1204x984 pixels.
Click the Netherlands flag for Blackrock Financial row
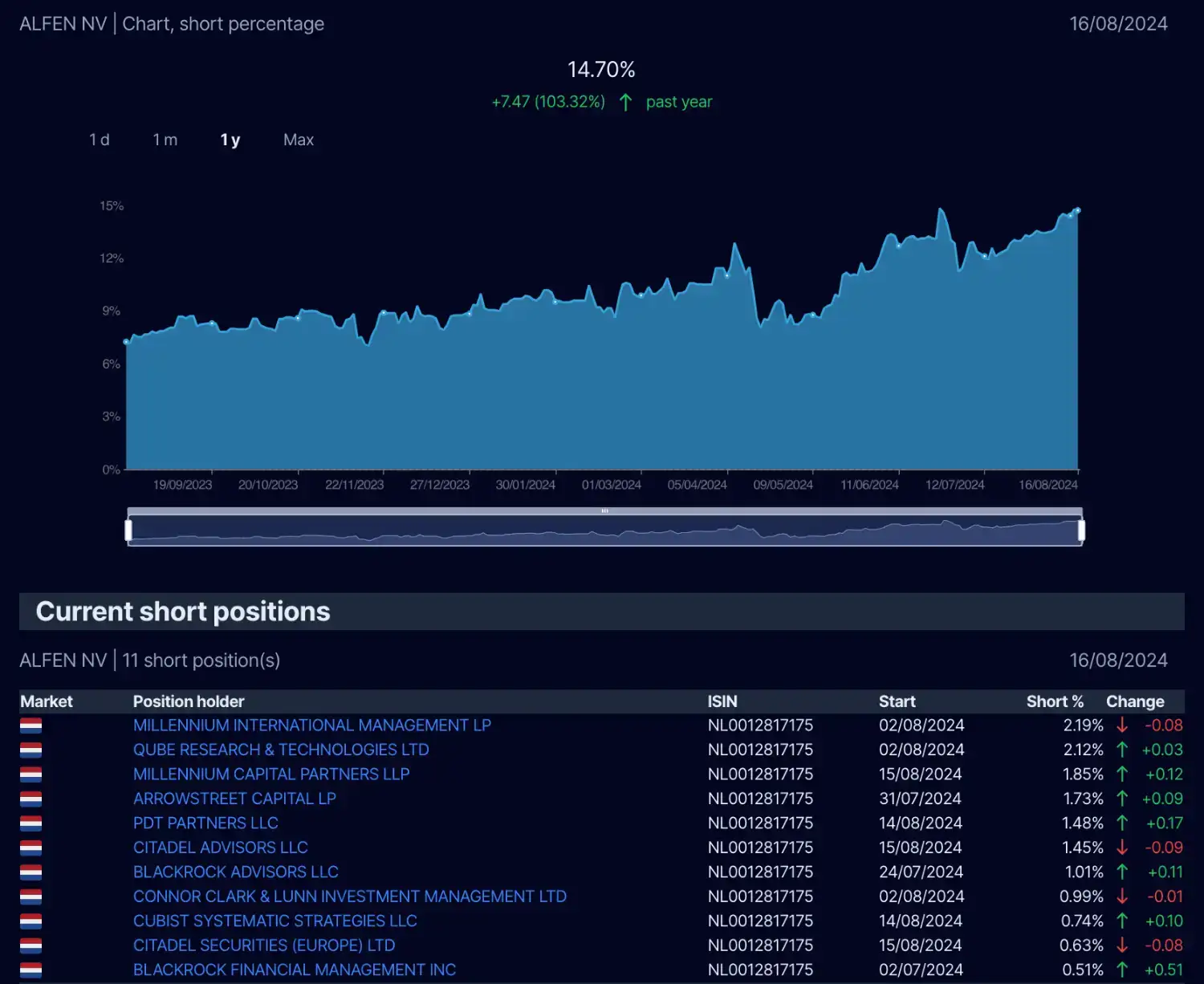(31, 971)
